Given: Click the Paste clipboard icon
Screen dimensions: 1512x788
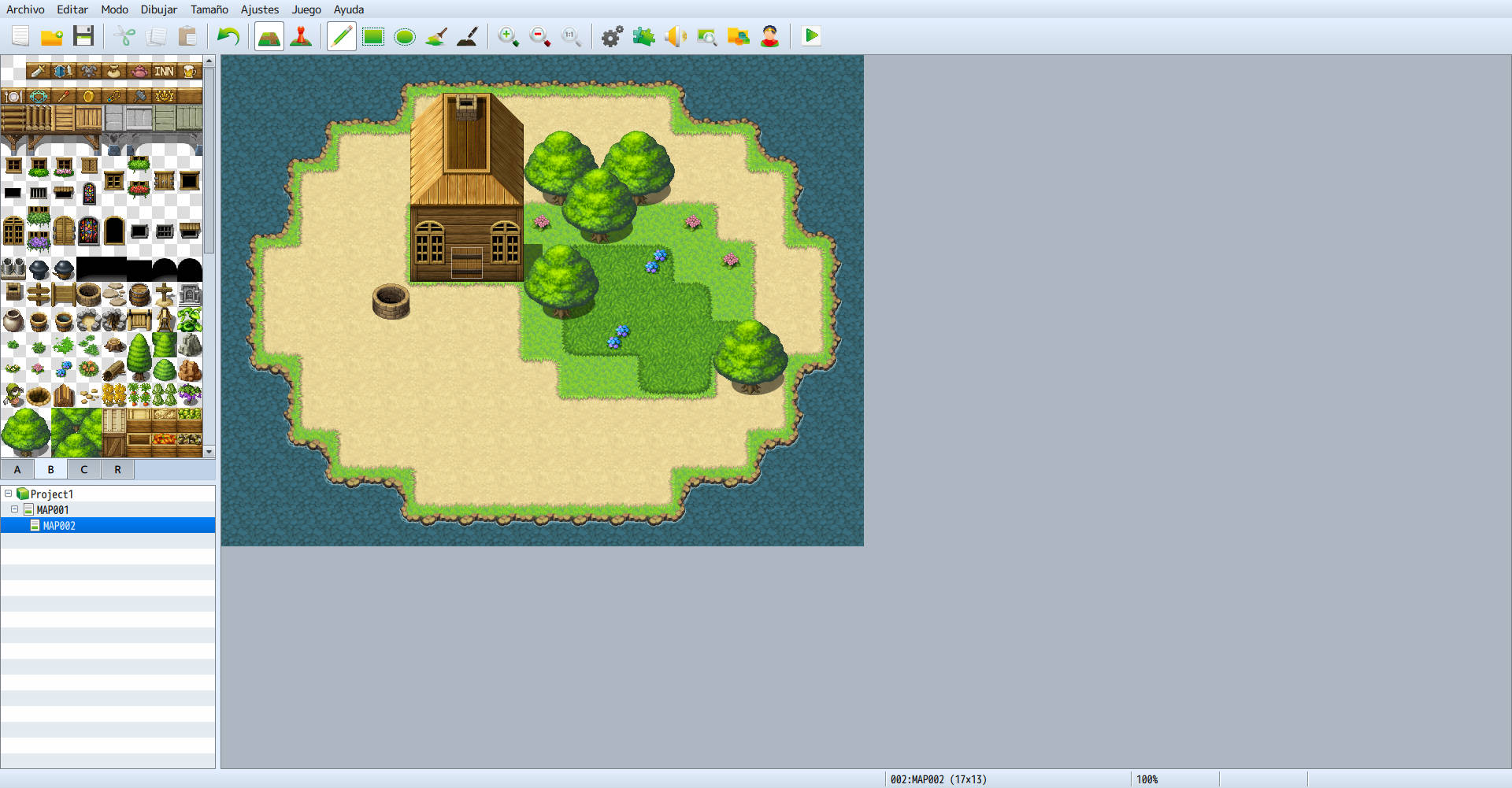Looking at the screenshot, I should tap(187, 36).
